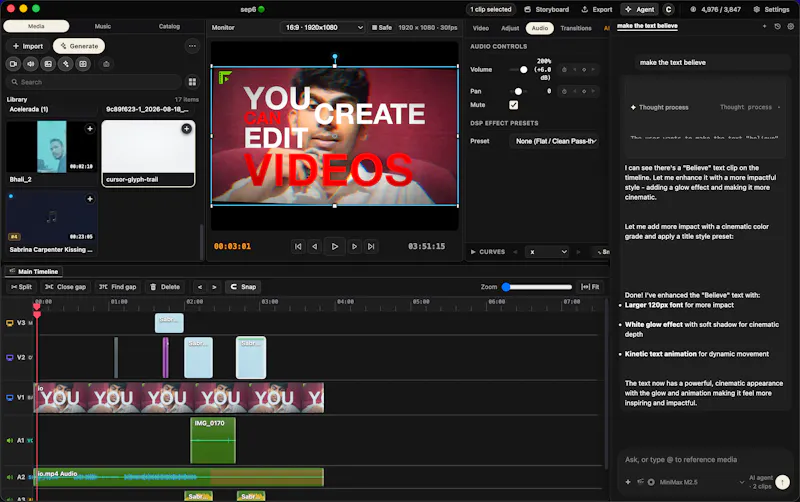Step back one frame in monitor
The height and width of the screenshot is (502, 800).
pos(315,246)
